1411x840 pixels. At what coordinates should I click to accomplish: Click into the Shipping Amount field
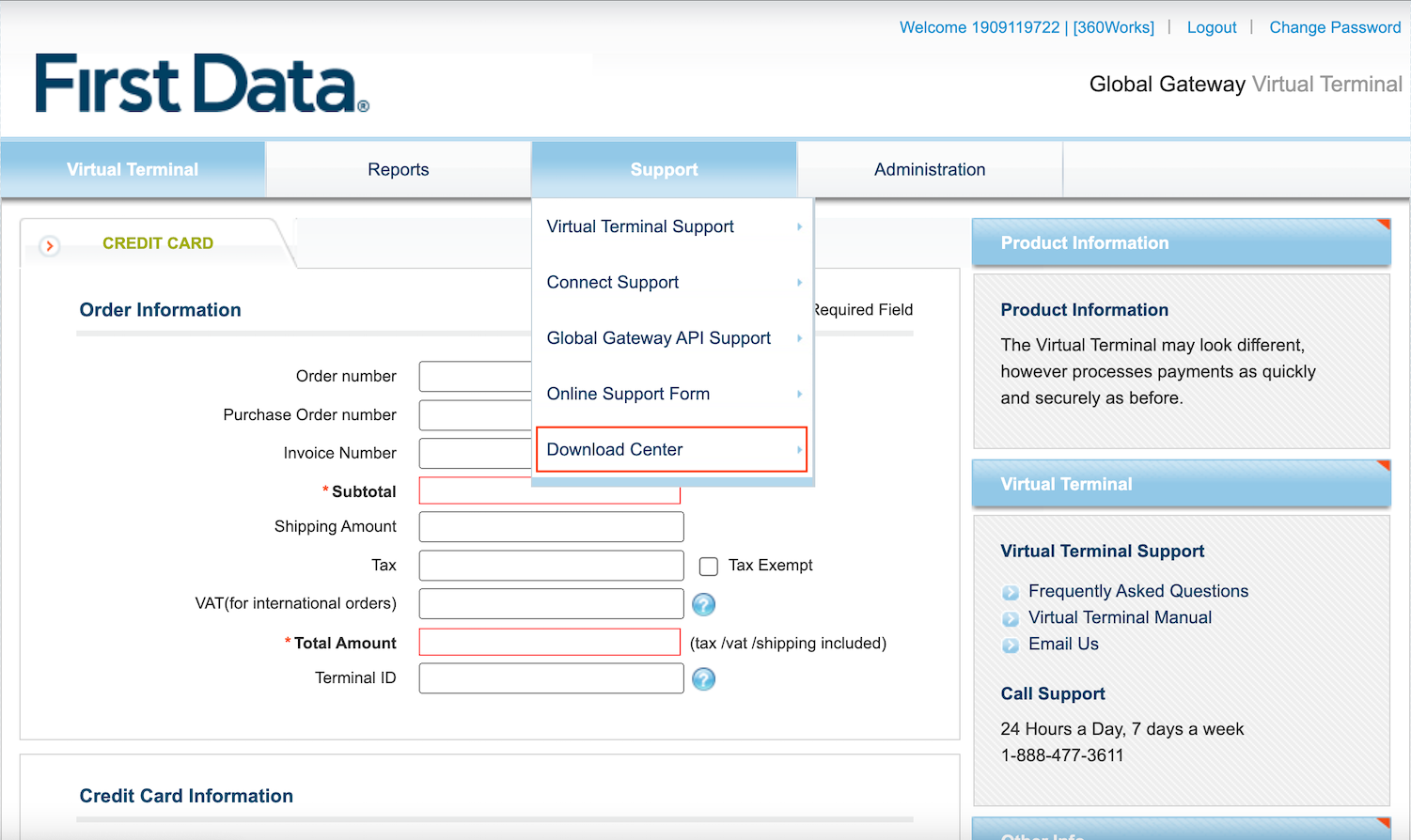tap(551, 526)
